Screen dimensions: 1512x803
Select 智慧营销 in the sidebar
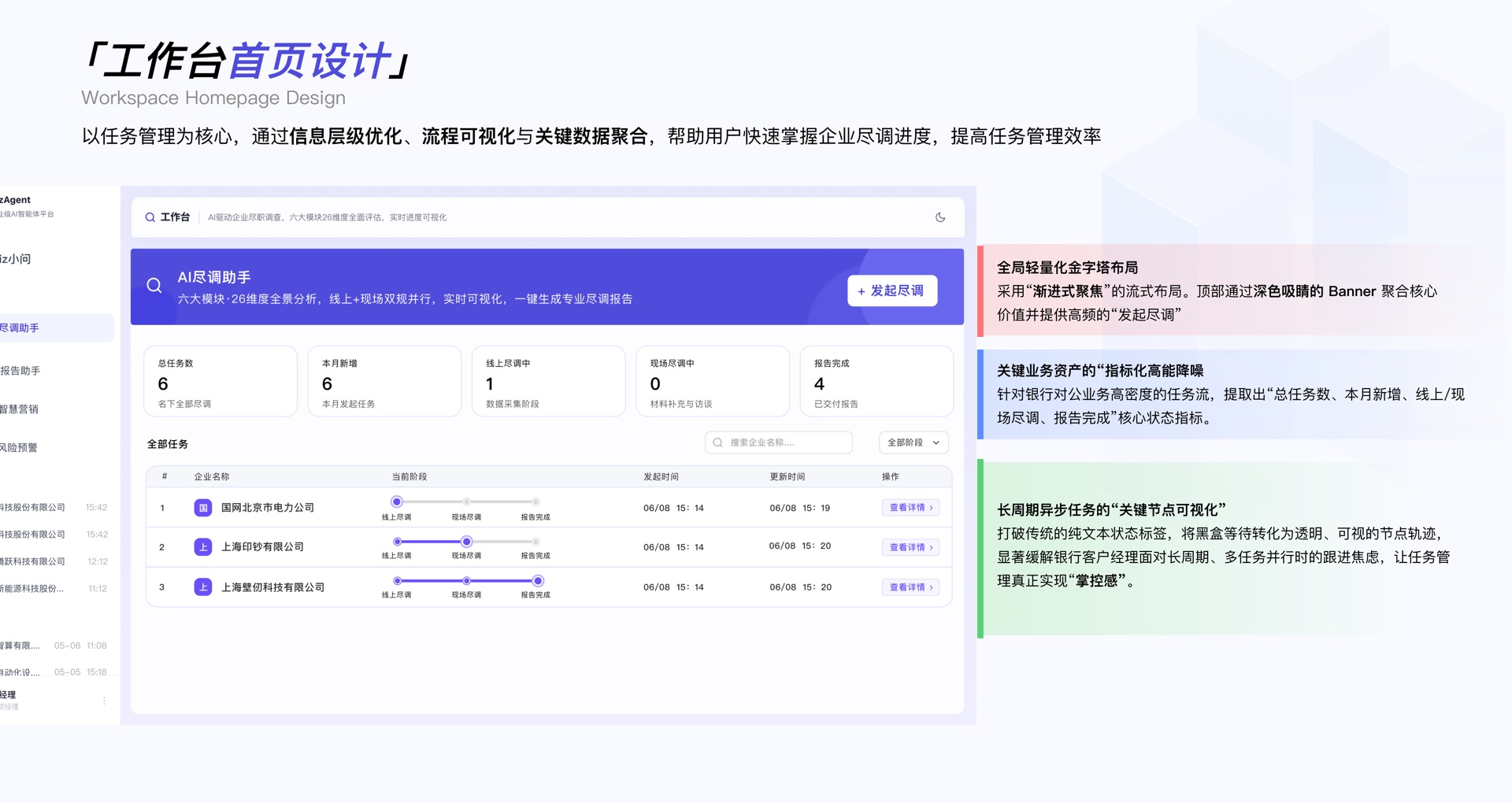(x=20, y=409)
